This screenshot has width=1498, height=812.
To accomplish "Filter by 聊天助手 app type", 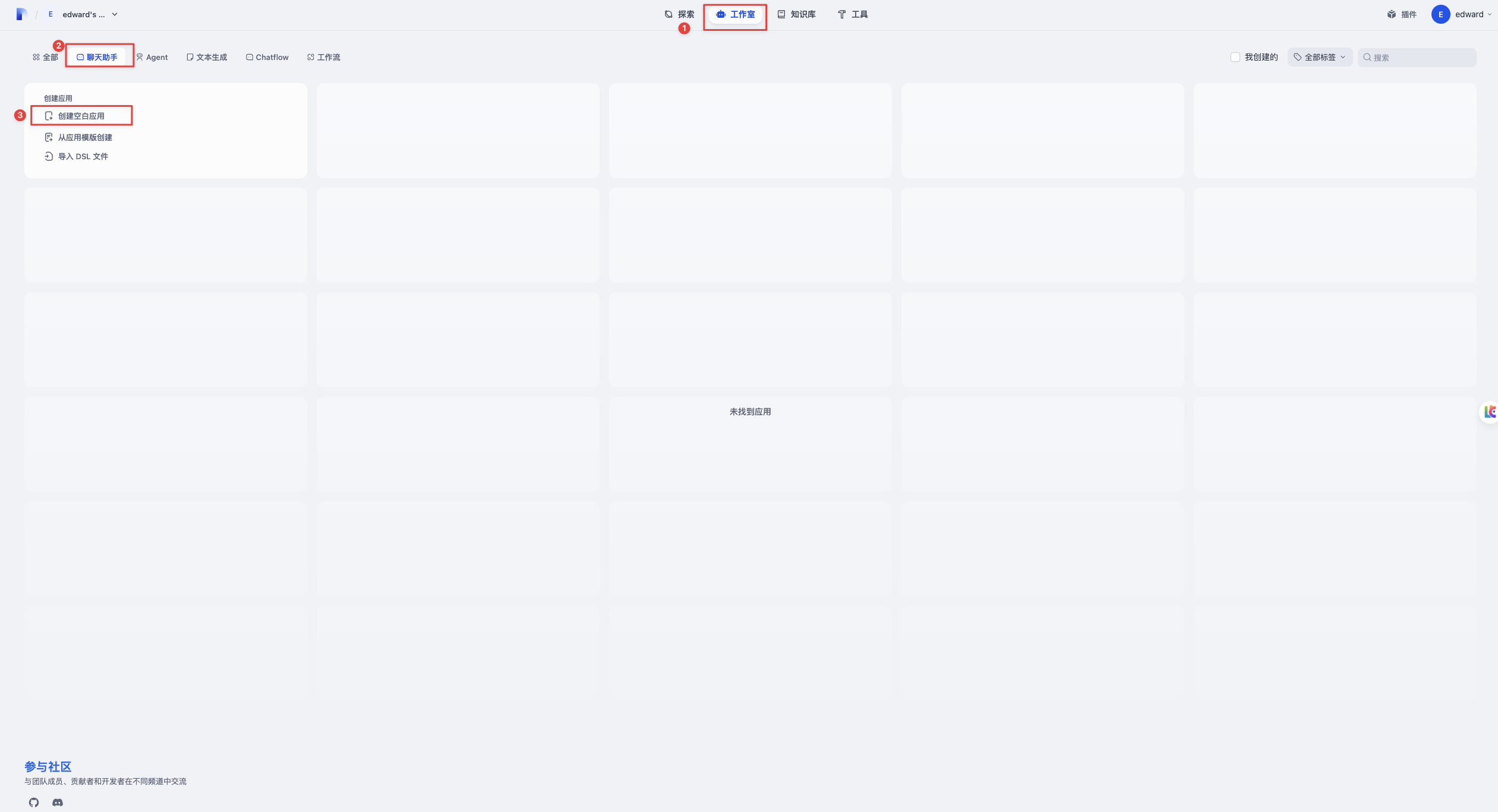I will click(97, 57).
